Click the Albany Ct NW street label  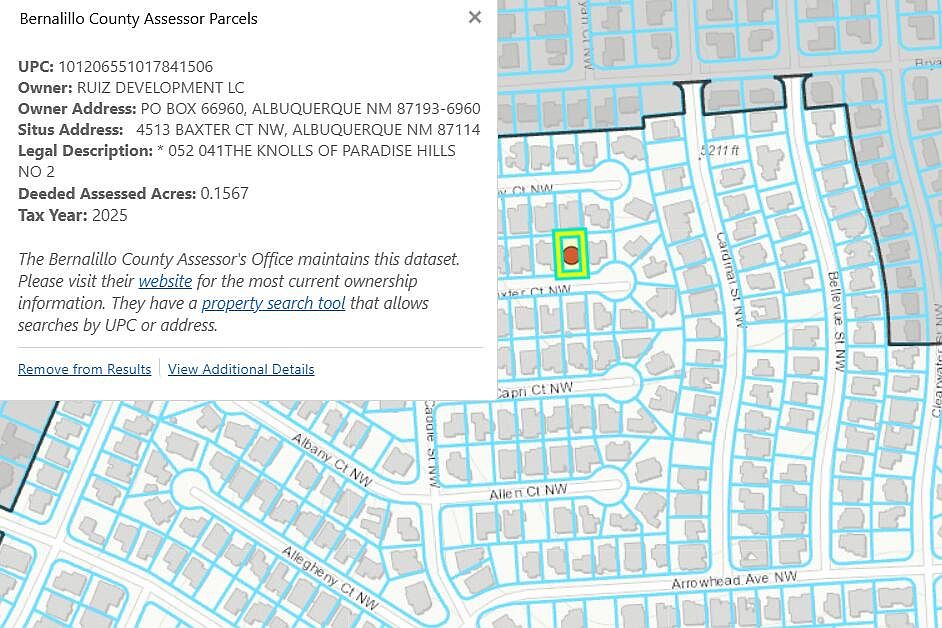pos(332,460)
